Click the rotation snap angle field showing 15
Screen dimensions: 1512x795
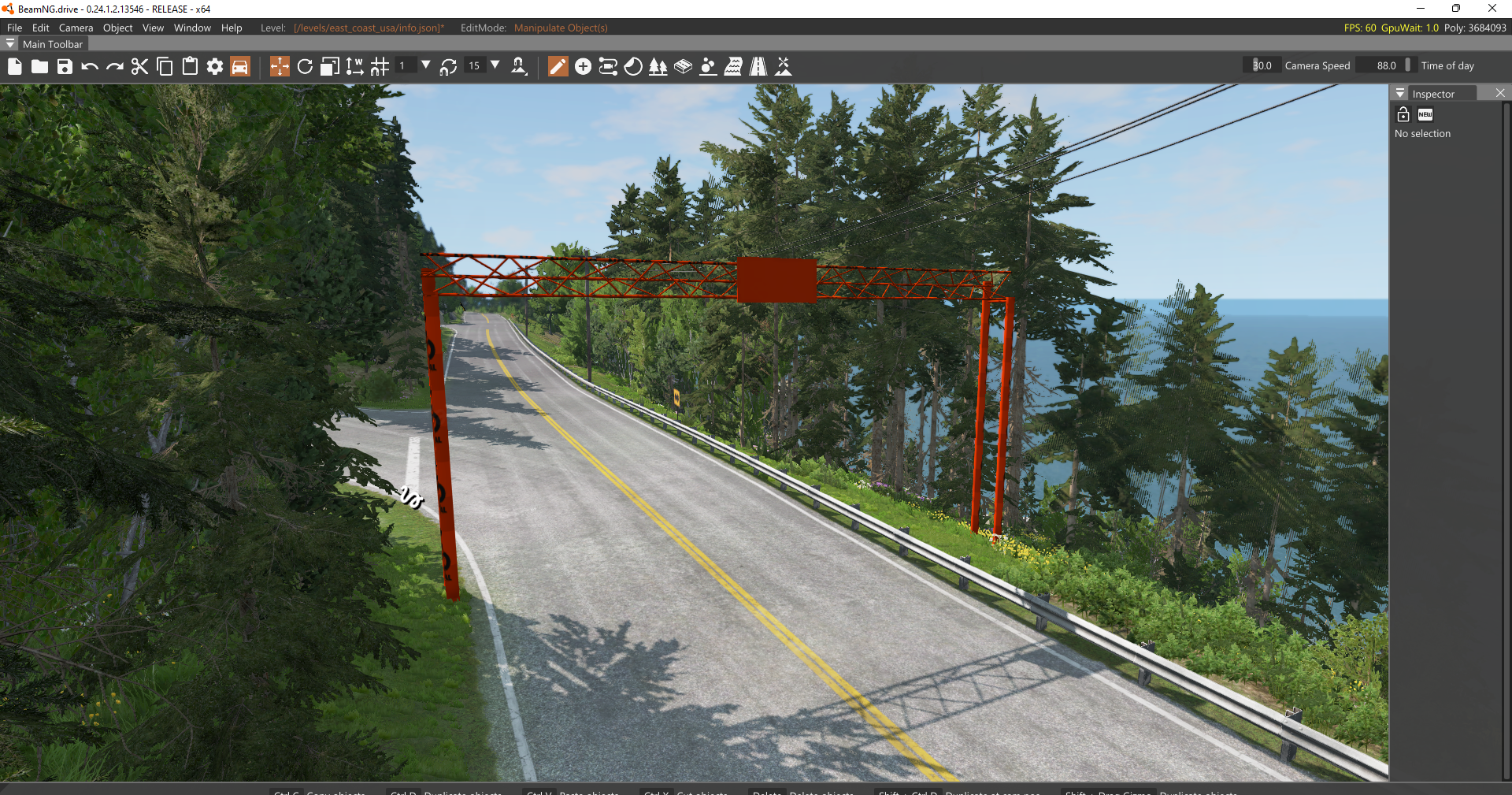coord(475,66)
